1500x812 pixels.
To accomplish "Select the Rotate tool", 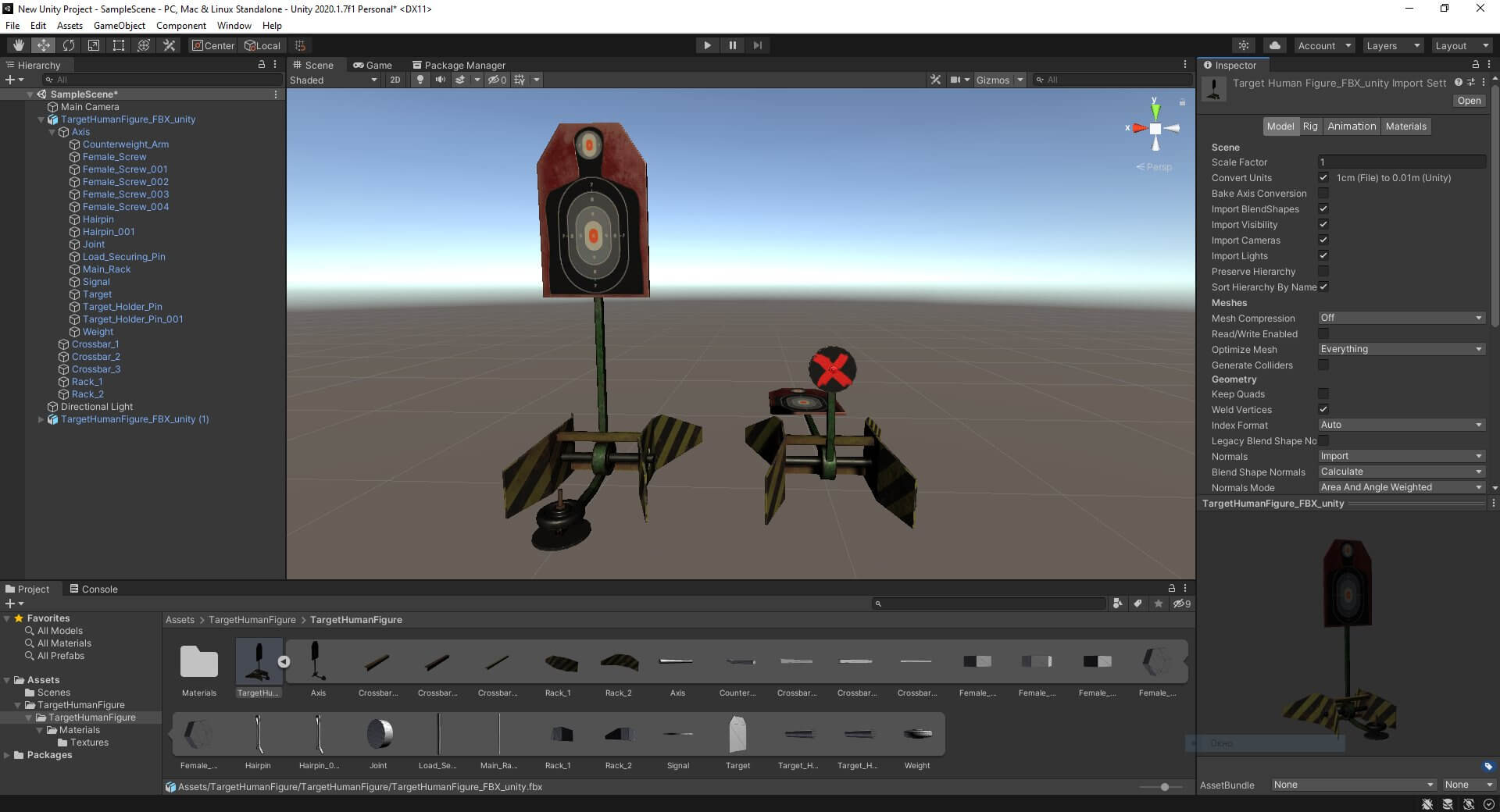I will (x=69, y=45).
